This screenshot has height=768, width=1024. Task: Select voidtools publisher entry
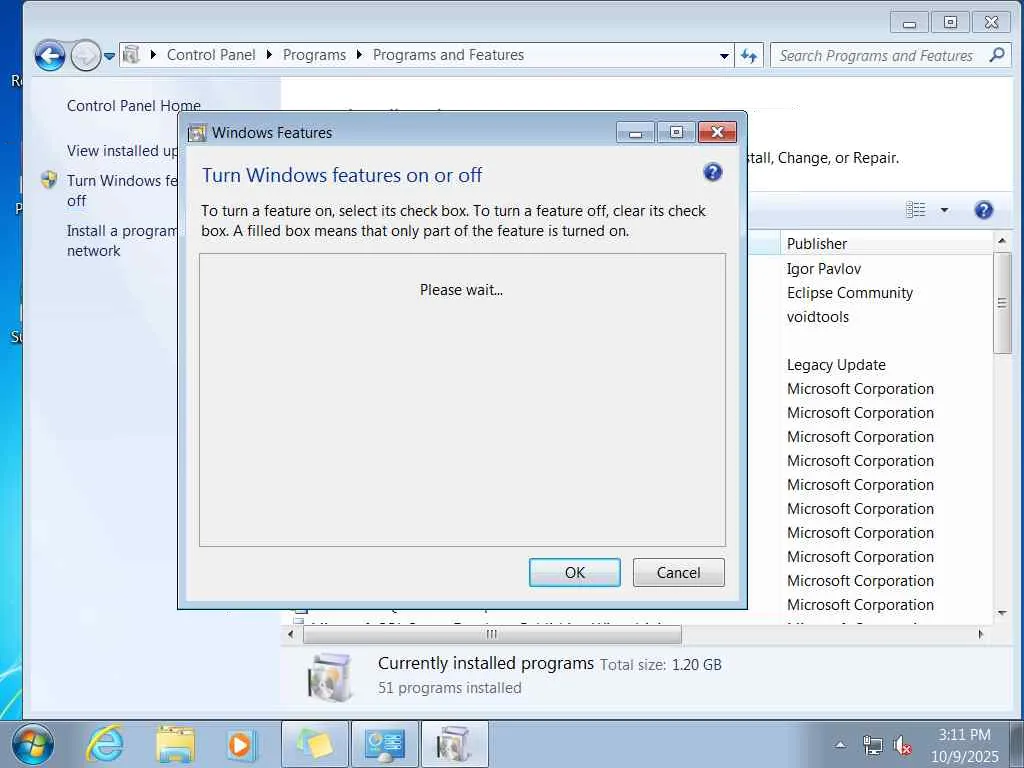[818, 317]
